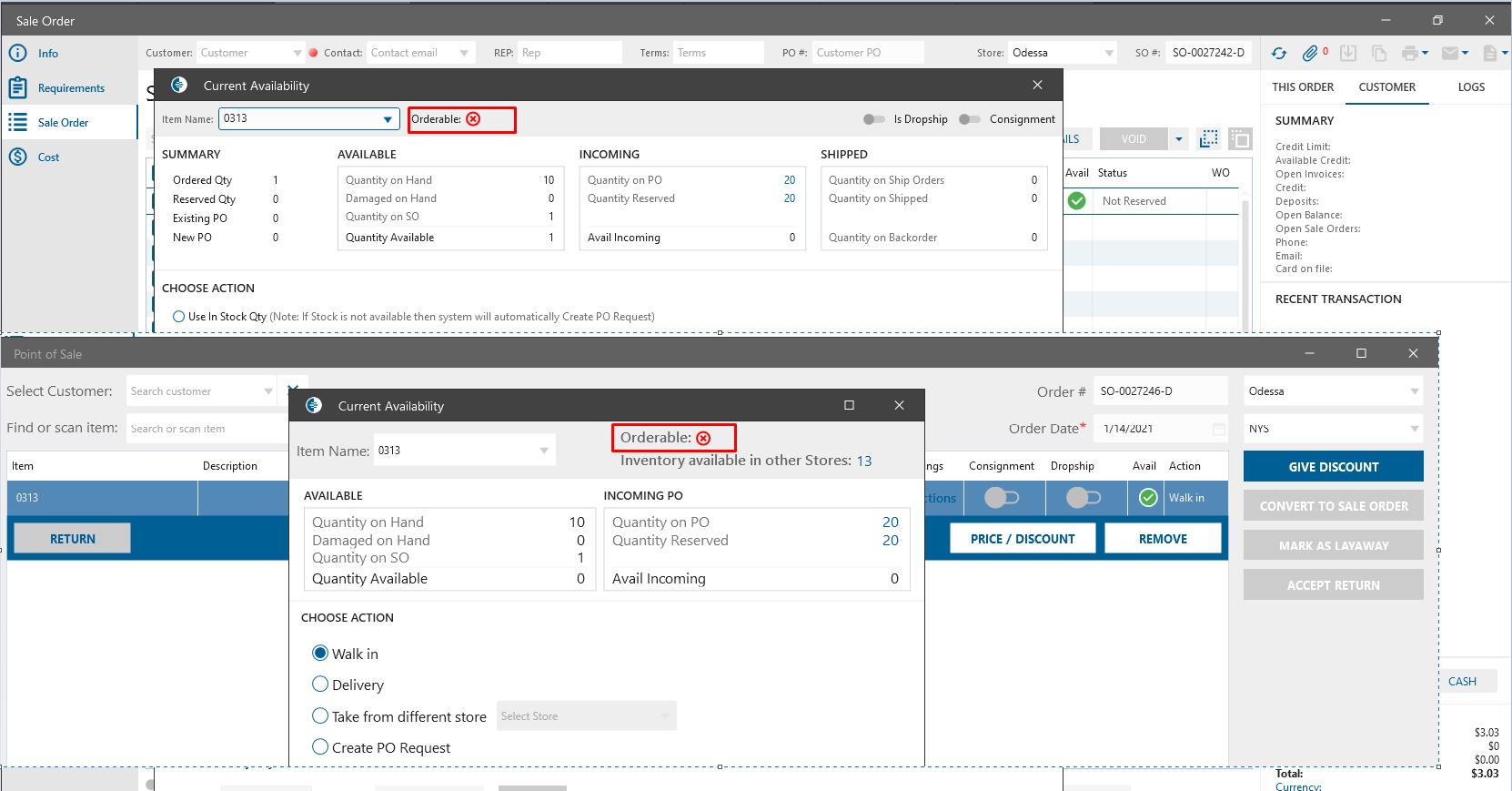Select Use In Stock Qty radio option
1512x791 pixels.
(x=179, y=317)
